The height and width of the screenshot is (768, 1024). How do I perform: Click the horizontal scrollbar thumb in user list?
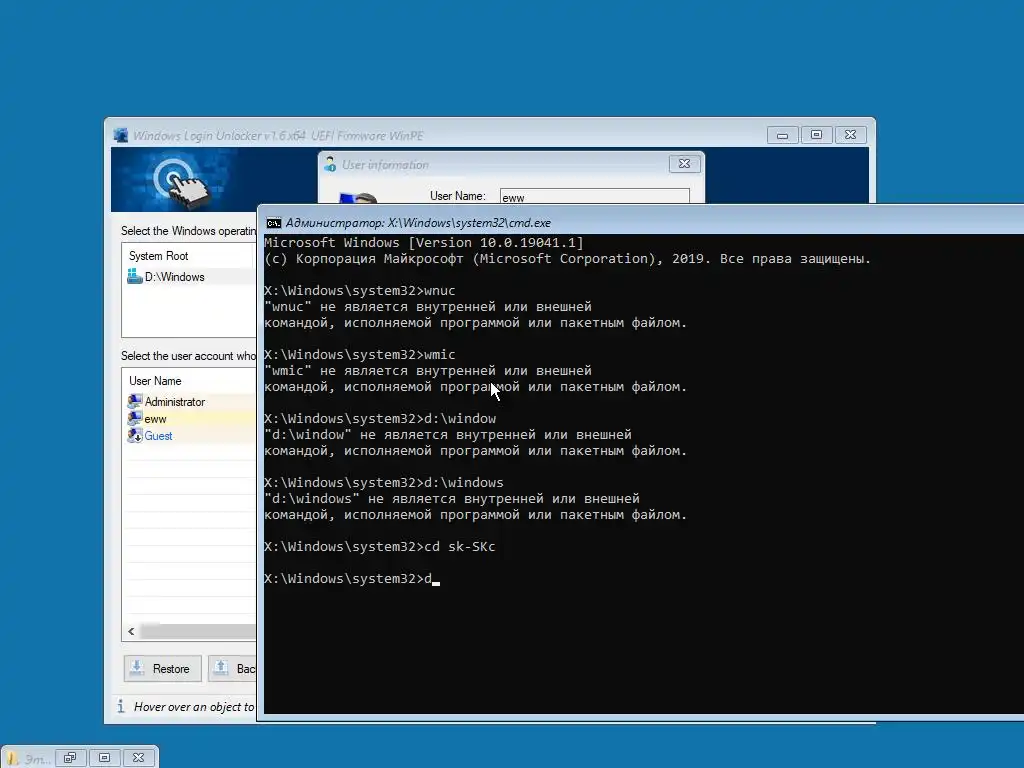198,631
